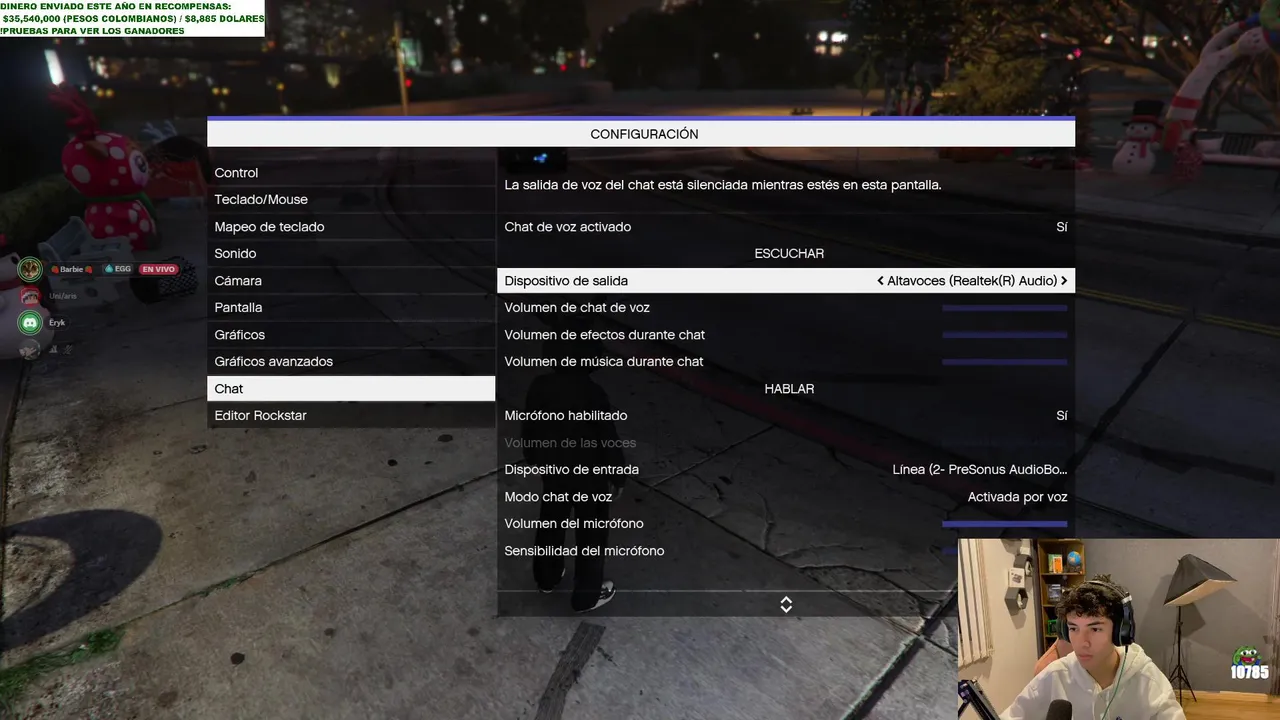The height and width of the screenshot is (720, 1280).
Task: Adjust the Volumen de chat de voz slider
Action: (x=1005, y=308)
